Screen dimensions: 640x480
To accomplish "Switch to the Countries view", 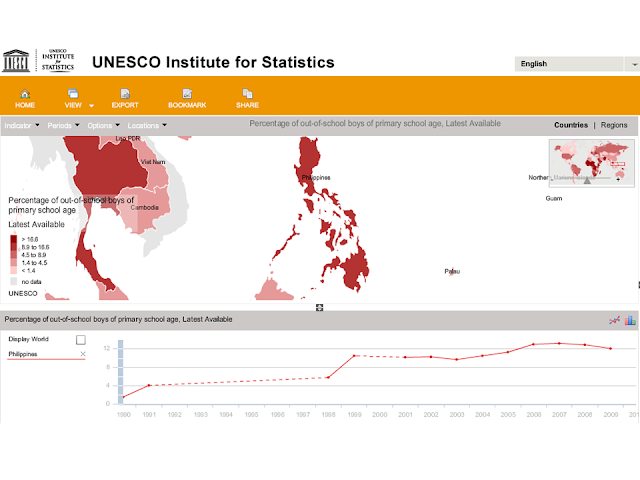I will [571, 125].
